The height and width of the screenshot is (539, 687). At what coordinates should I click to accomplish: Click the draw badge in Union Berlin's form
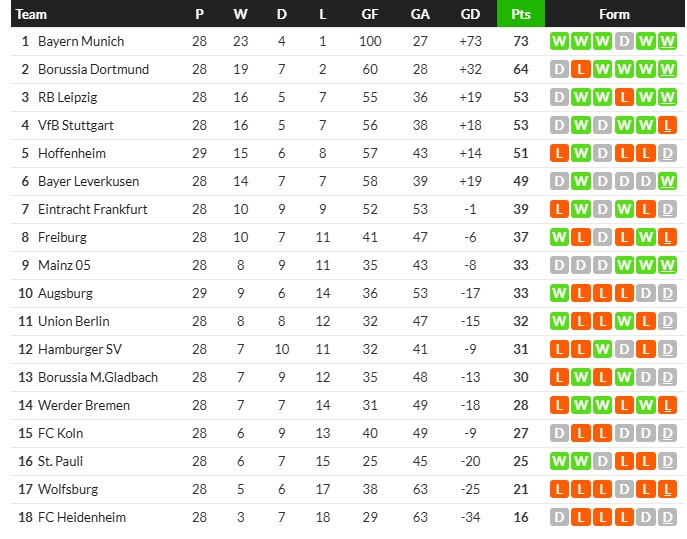[x=668, y=321]
